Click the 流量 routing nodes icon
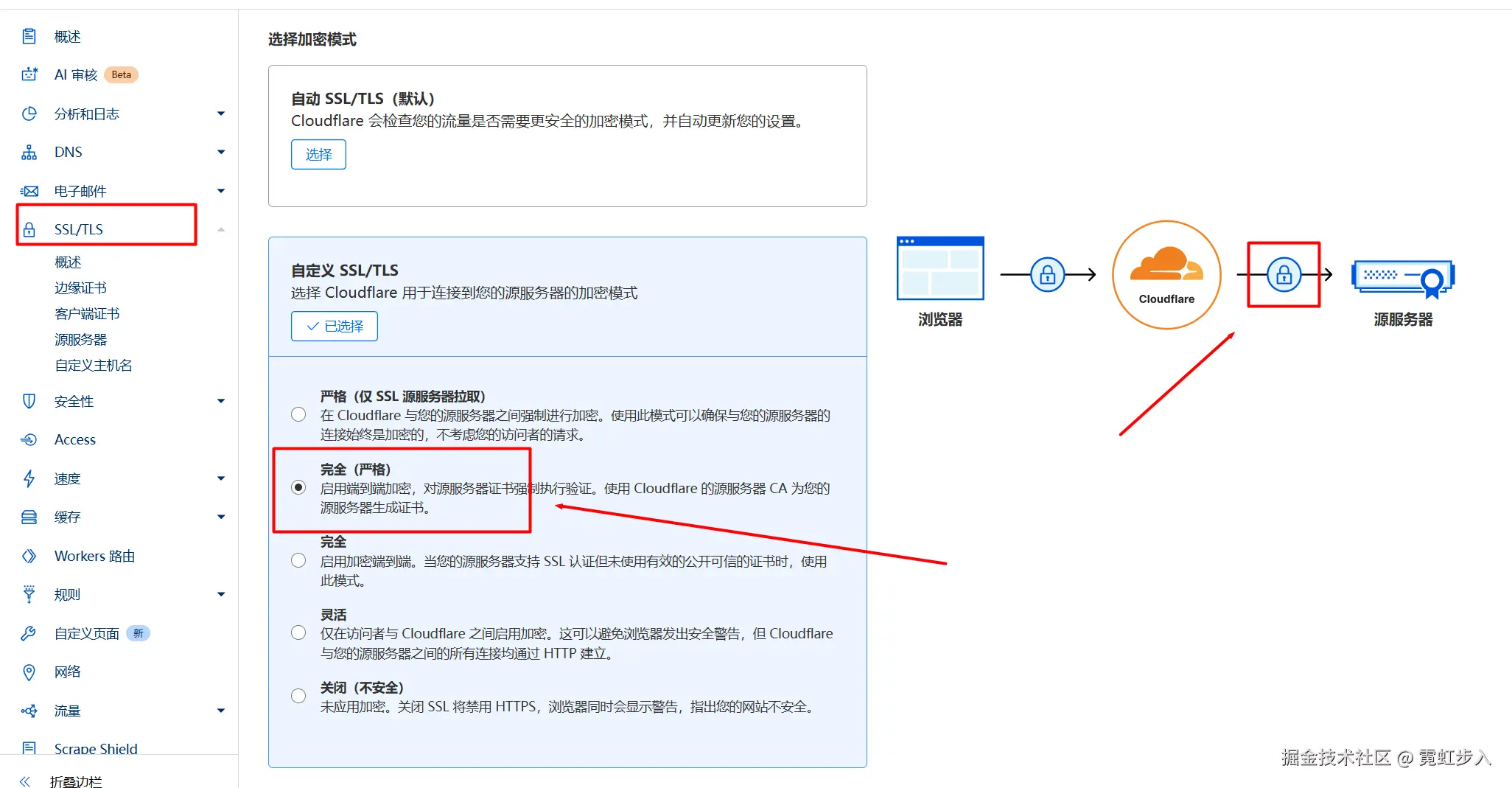The width and height of the screenshot is (1512, 788). [29, 711]
